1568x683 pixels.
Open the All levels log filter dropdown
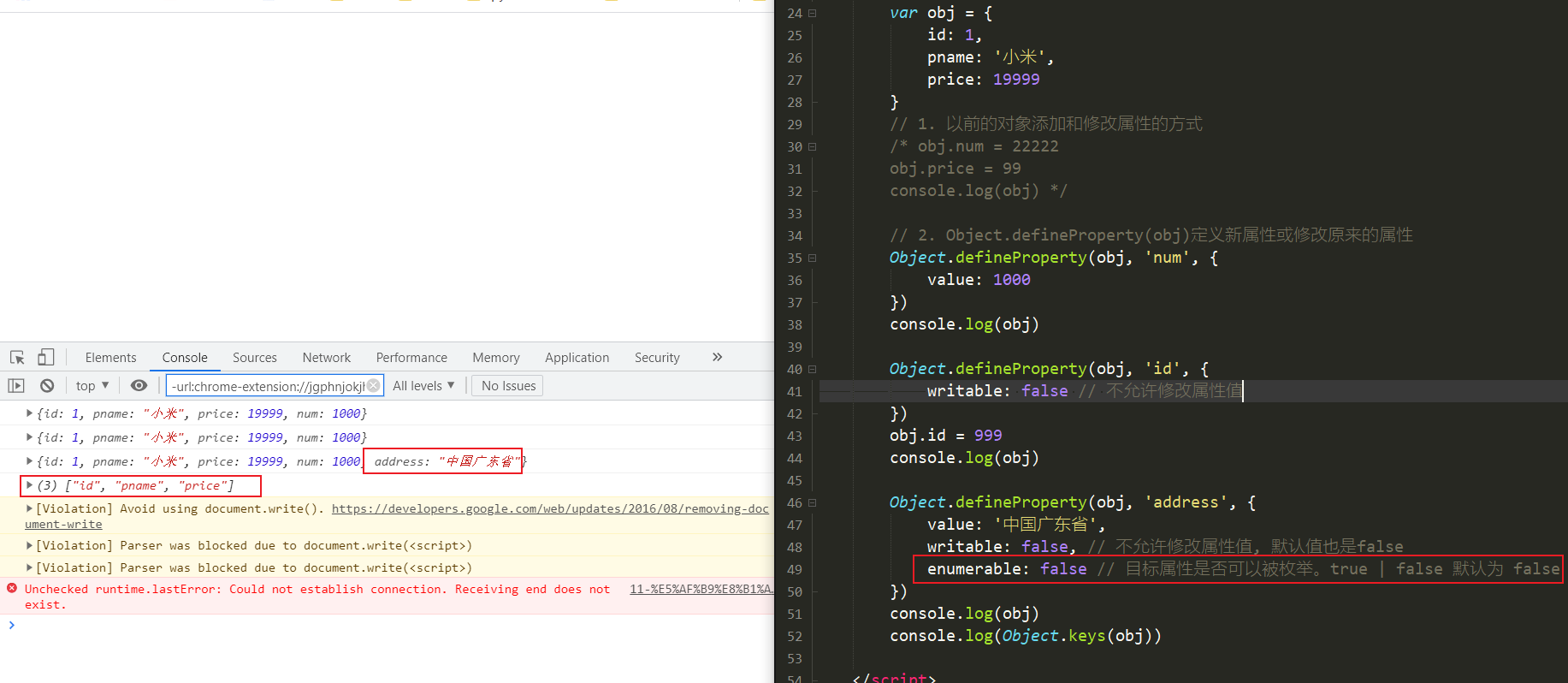(x=424, y=386)
